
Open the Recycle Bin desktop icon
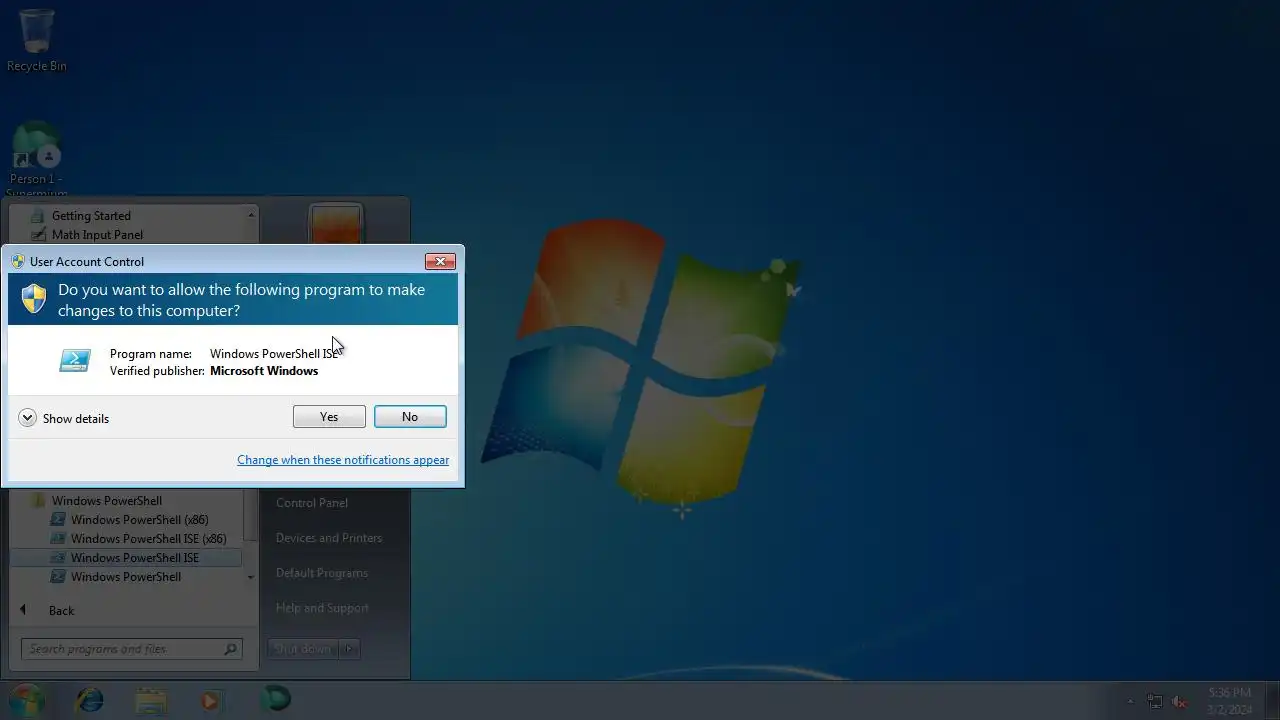point(37,41)
